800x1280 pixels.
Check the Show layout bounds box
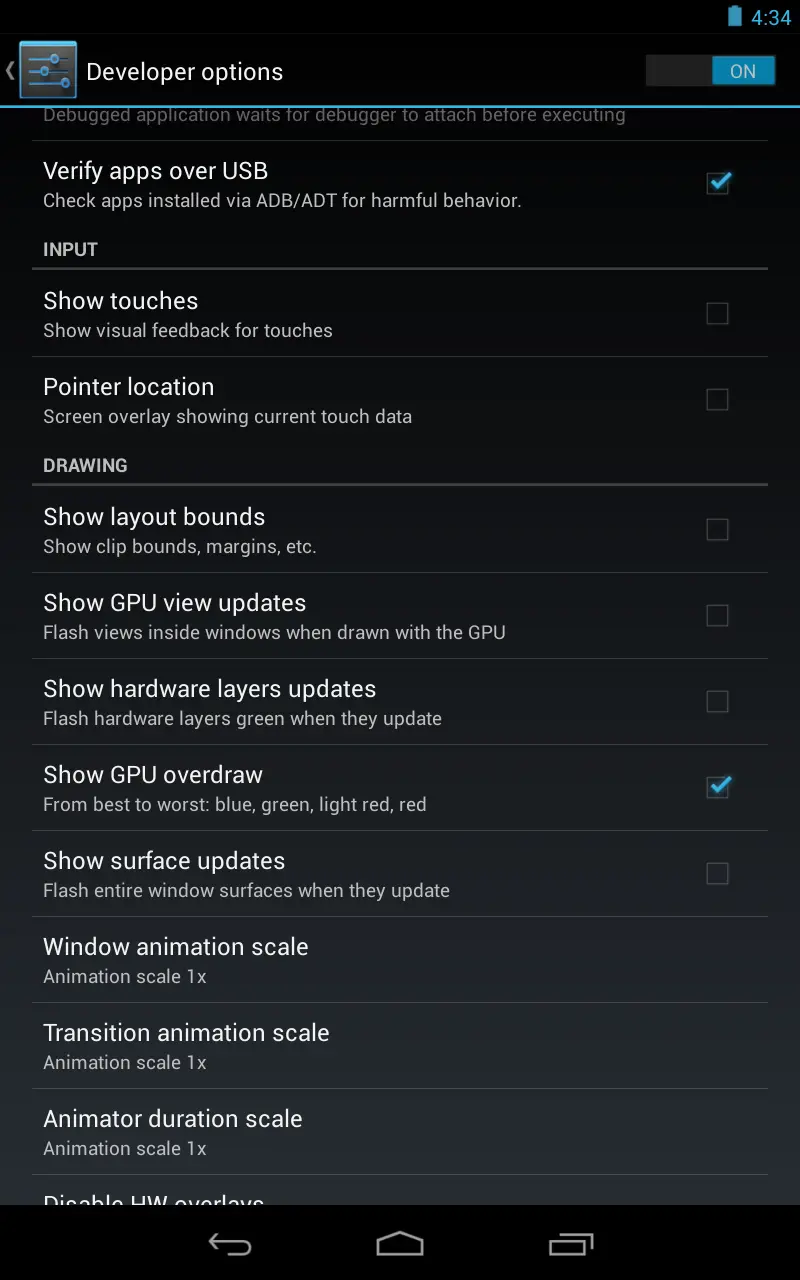(717, 529)
